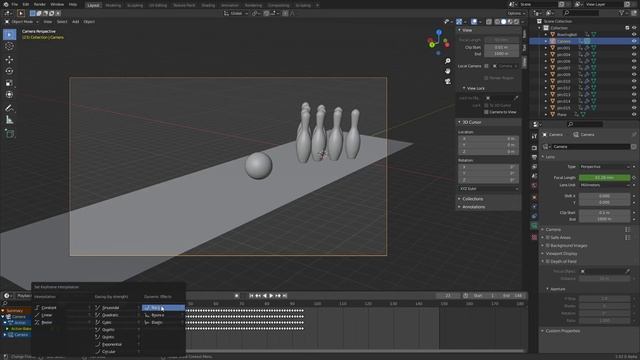This screenshot has height=360, width=640.
Task: Enable the Safe Areas checkbox
Action: pyautogui.click(x=548, y=238)
